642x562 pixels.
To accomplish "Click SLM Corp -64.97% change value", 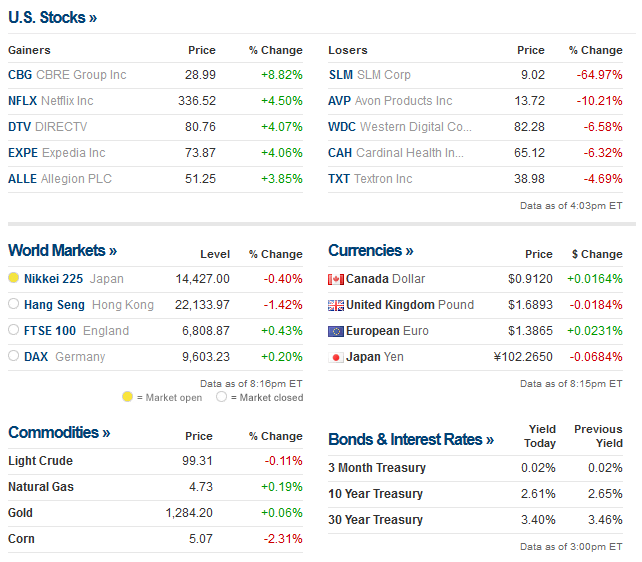I will pyautogui.click(x=599, y=75).
